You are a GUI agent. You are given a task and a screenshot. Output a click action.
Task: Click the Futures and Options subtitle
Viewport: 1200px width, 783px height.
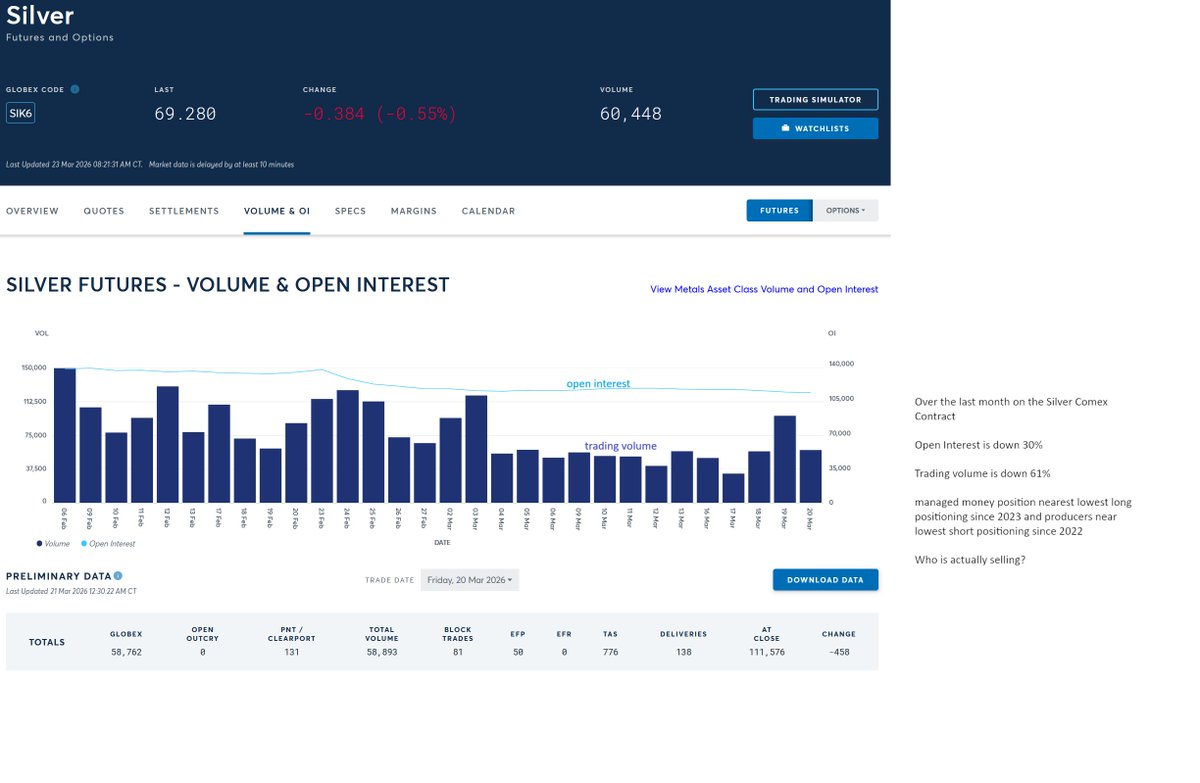point(60,38)
